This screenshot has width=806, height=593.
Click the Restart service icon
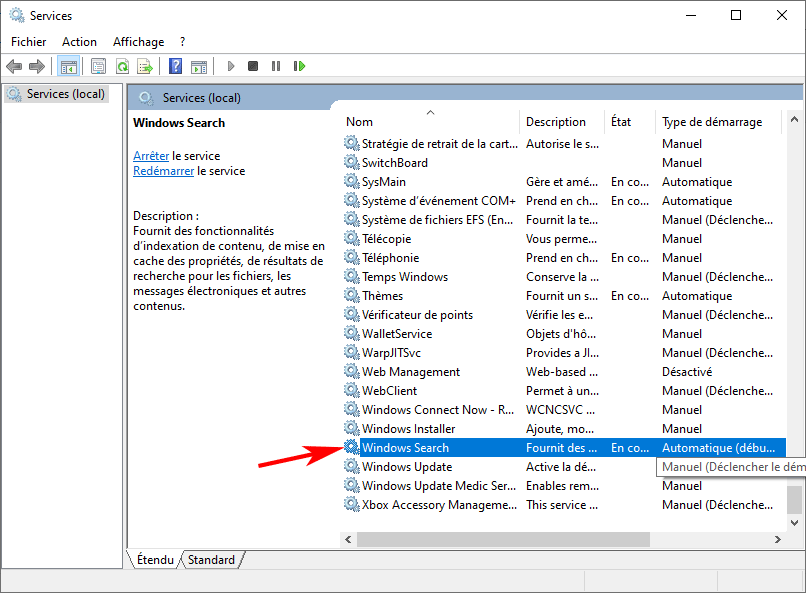coord(299,66)
